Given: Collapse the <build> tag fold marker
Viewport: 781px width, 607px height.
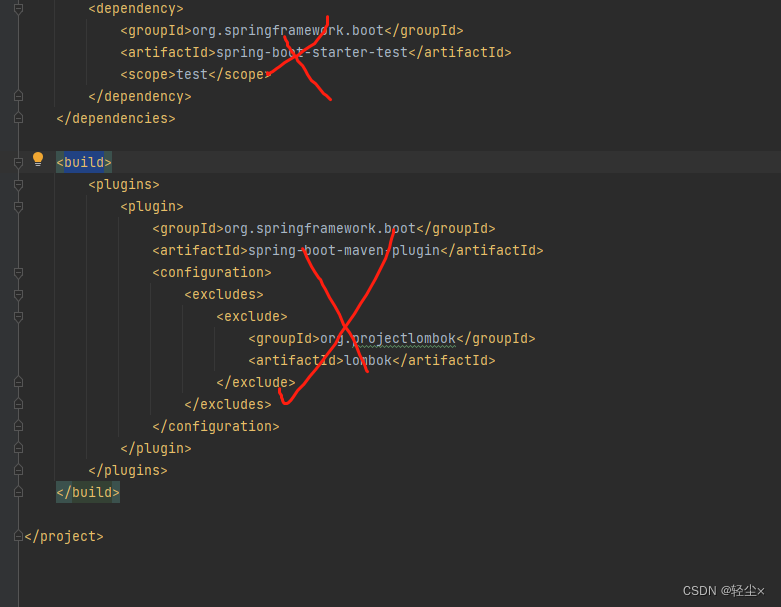Looking at the screenshot, I should (18, 162).
